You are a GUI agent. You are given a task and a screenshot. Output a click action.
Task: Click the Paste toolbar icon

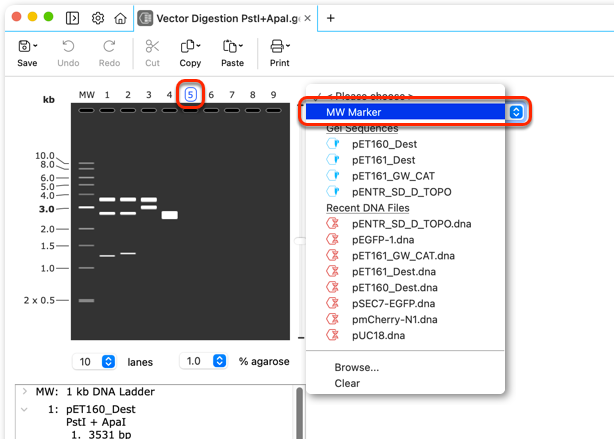230,46
